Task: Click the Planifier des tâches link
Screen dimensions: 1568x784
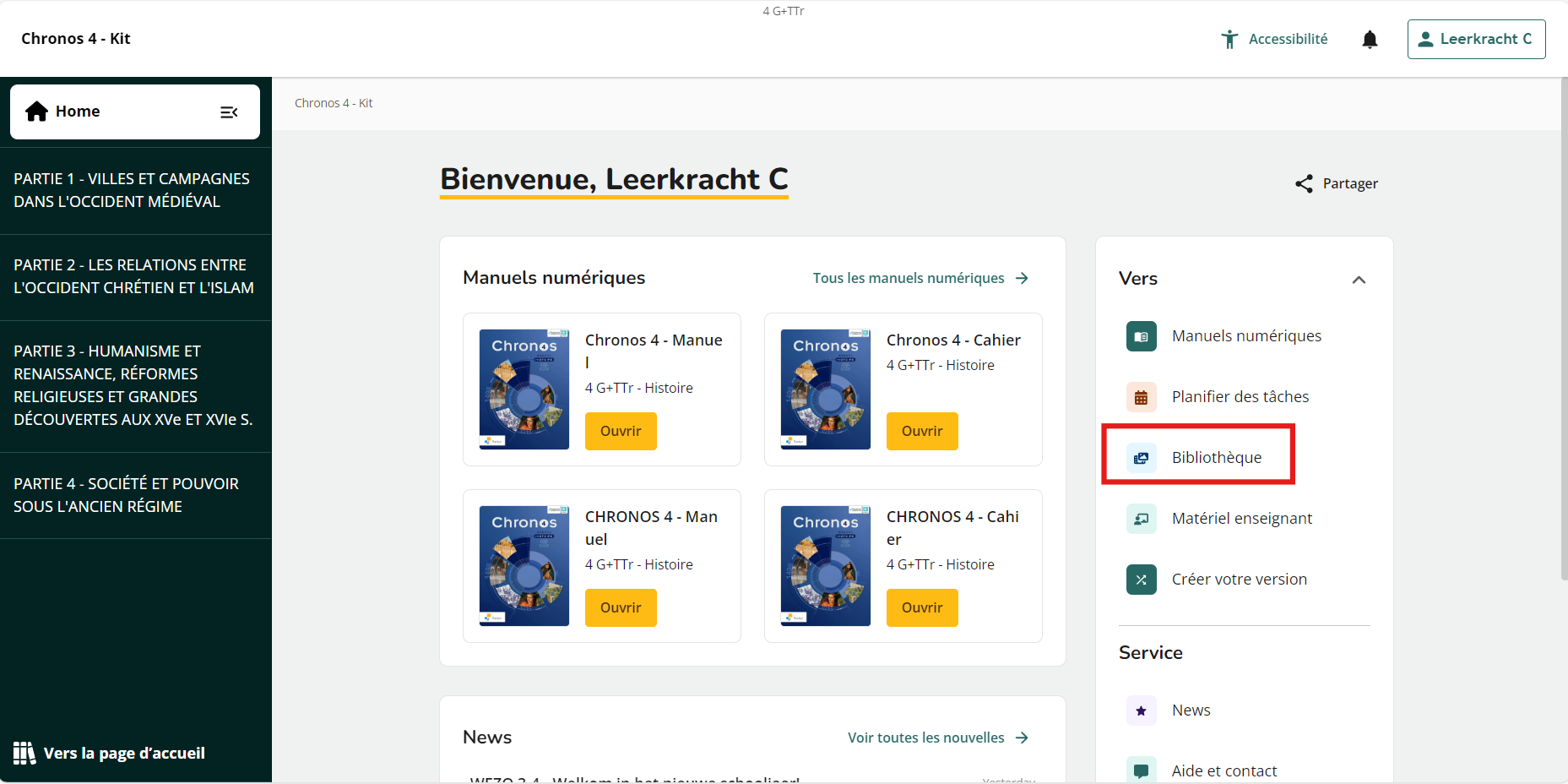Action: [x=1240, y=397]
